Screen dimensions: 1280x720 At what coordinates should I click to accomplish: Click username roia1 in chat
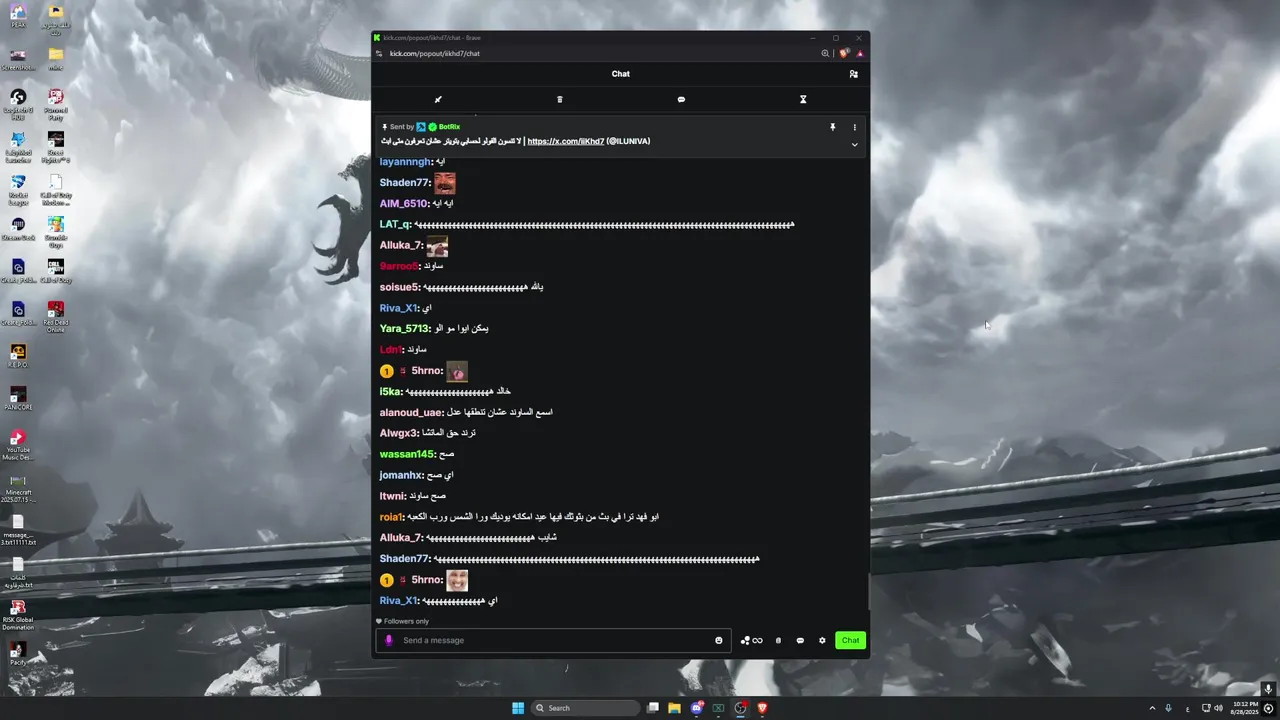coord(391,517)
